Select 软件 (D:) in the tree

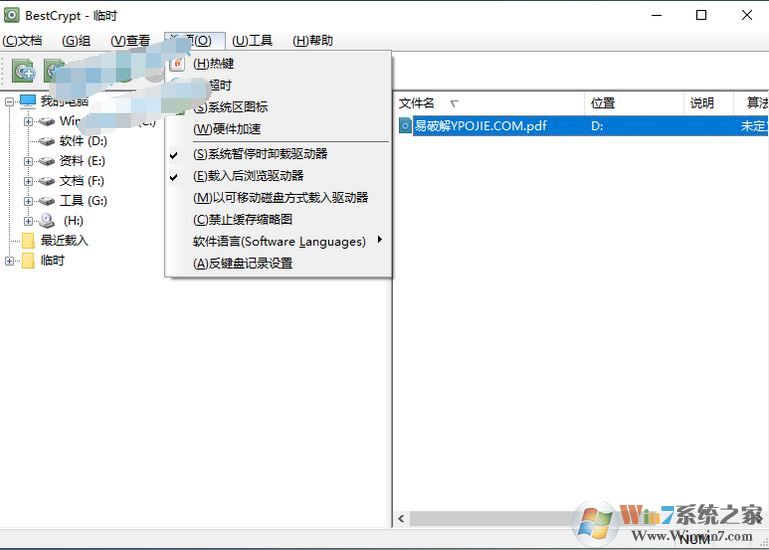tap(83, 141)
